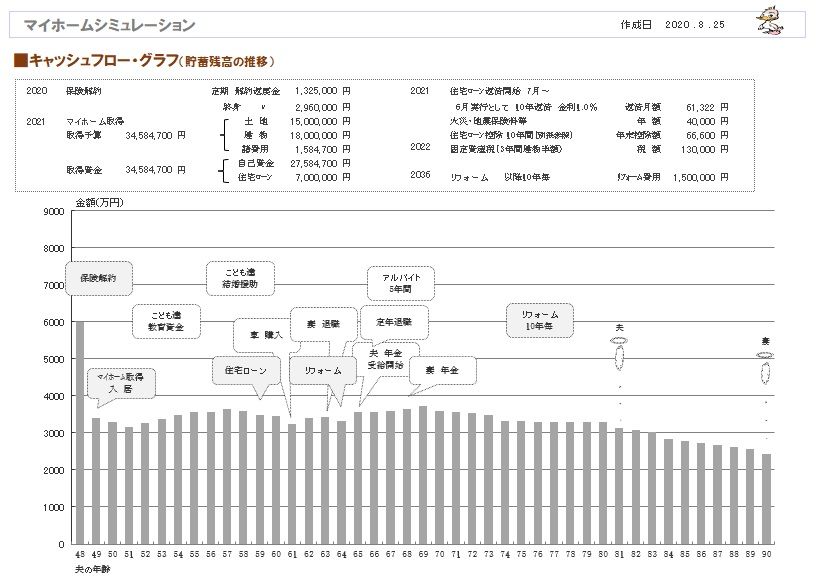Click the マイホームシミュレーション header title
Image resolution: width=817 pixels, height=586 pixels.
click(x=109, y=25)
